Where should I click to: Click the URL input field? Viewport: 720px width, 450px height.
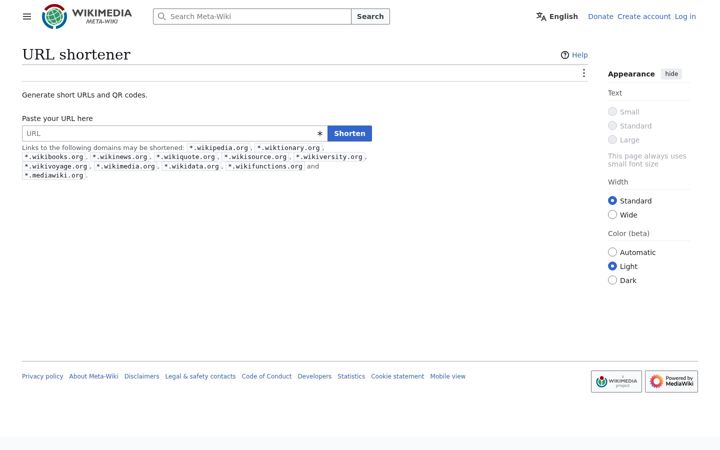tap(174, 134)
